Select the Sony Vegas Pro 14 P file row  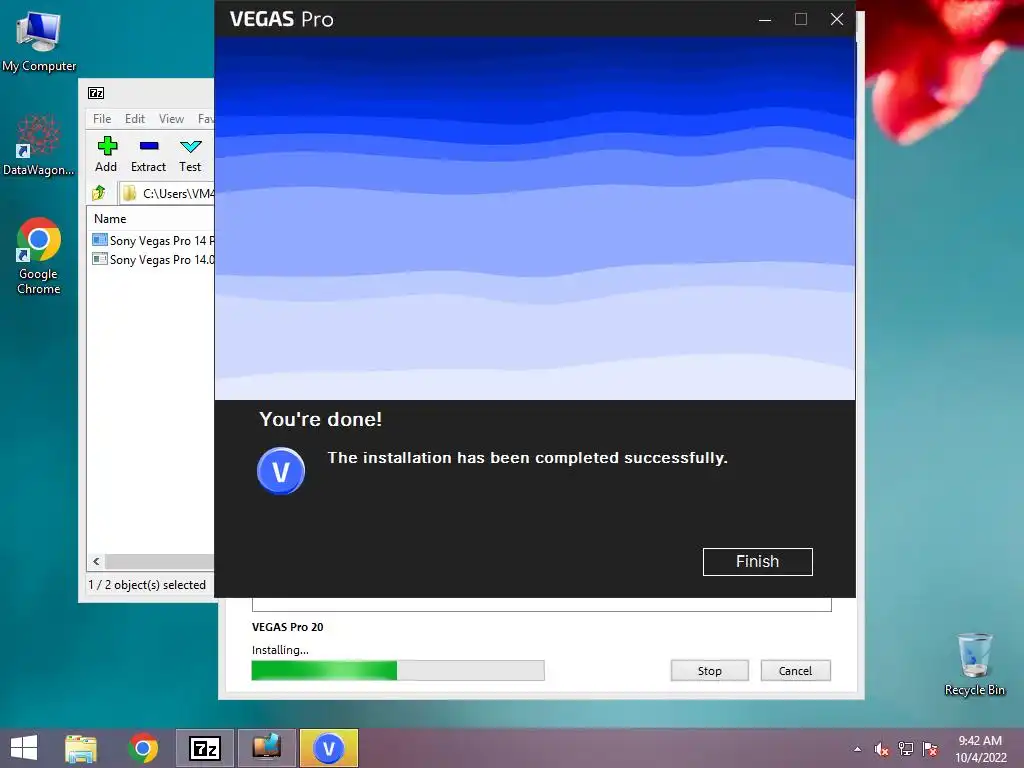point(153,240)
